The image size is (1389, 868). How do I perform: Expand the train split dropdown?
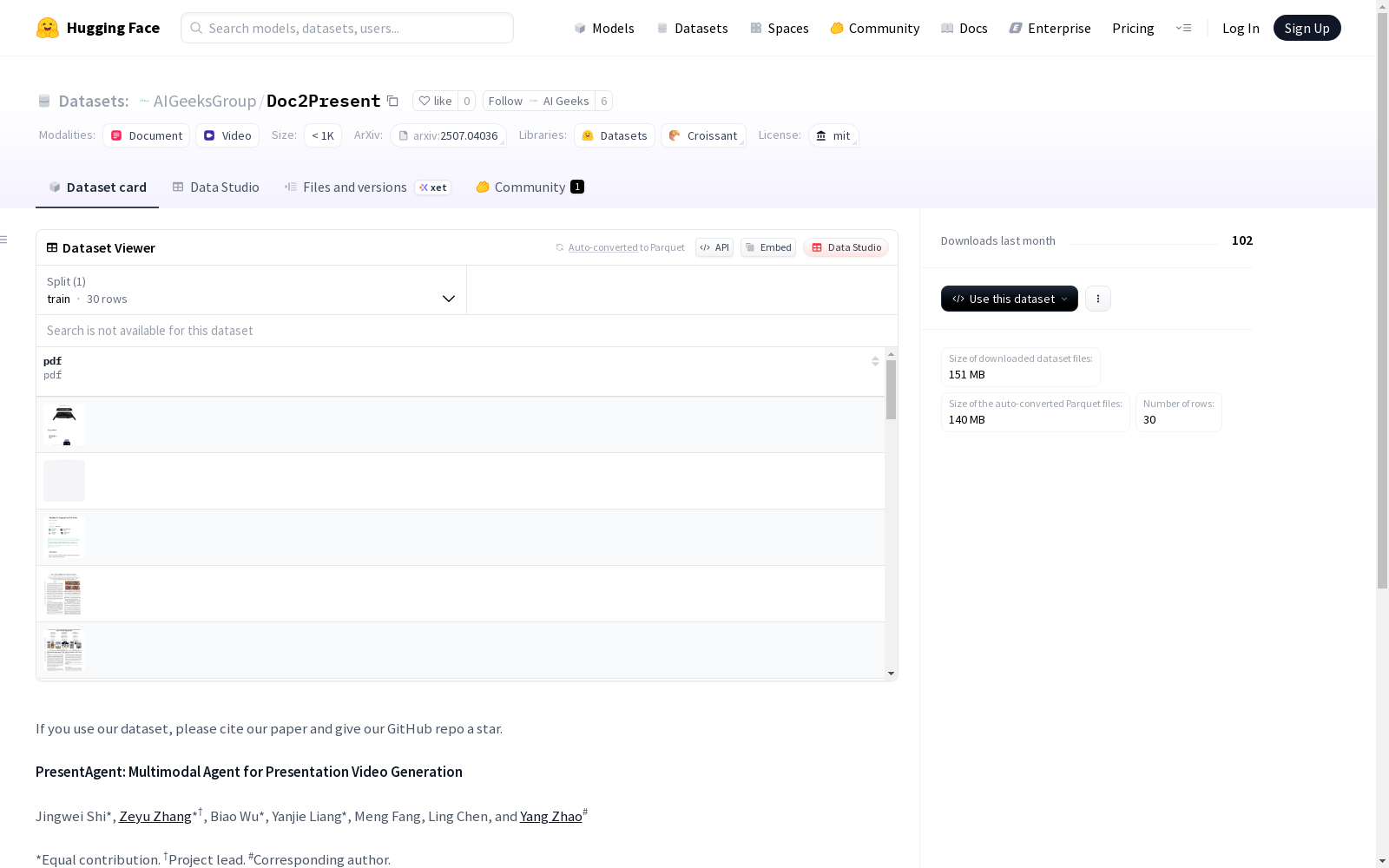pyautogui.click(x=251, y=290)
